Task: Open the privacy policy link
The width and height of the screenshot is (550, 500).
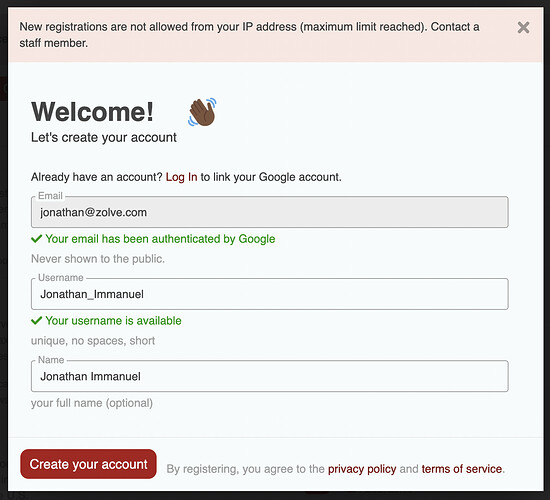Action: 362,469
